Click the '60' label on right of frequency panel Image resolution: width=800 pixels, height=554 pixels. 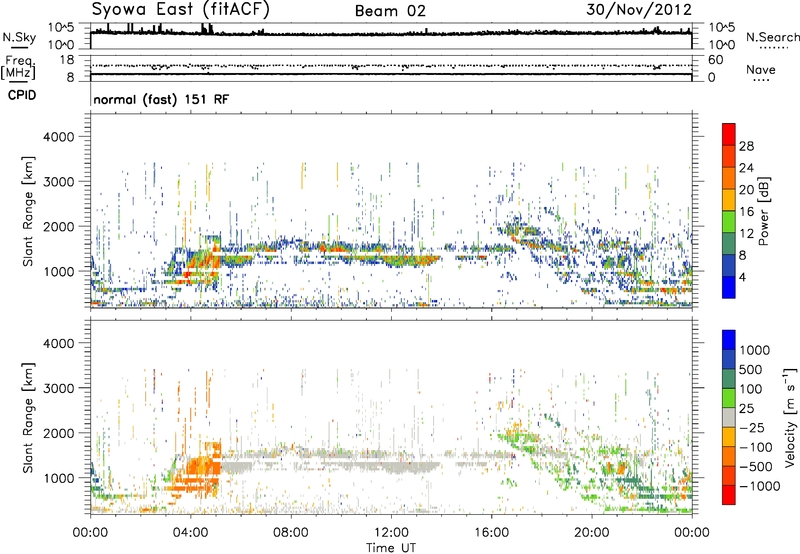[715, 60]
